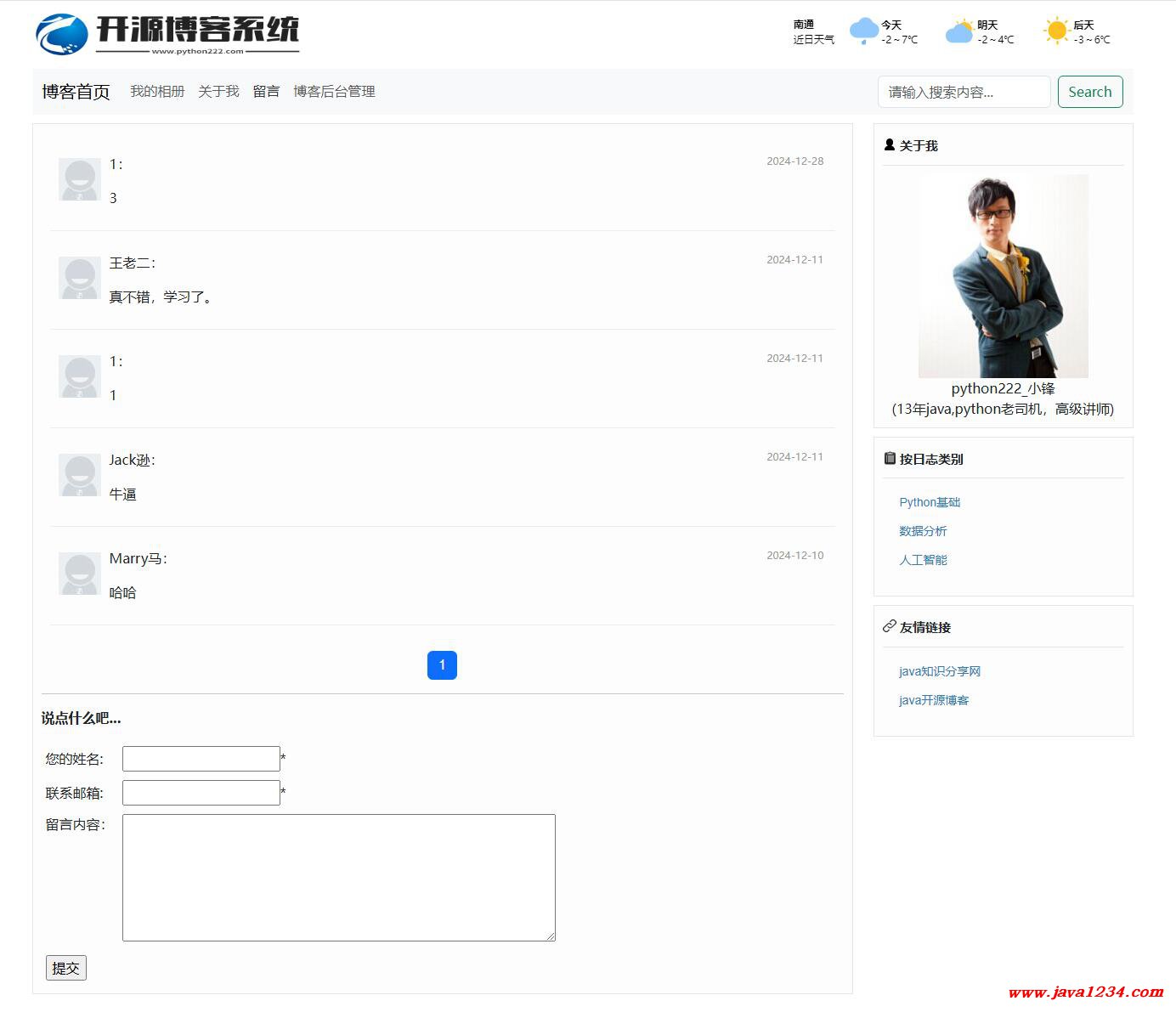Go to 博客首页
Screen dimensions: 1176x1012
pos(76,92)
